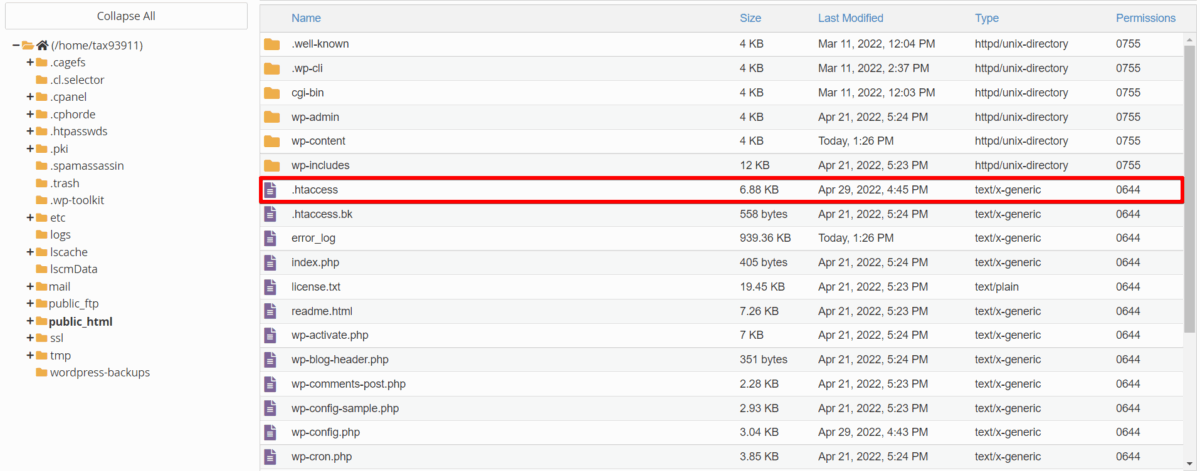Select wordpress-backups in the folder tree
The width and height of the screenshot is (1200, 471).
(99, 373)
